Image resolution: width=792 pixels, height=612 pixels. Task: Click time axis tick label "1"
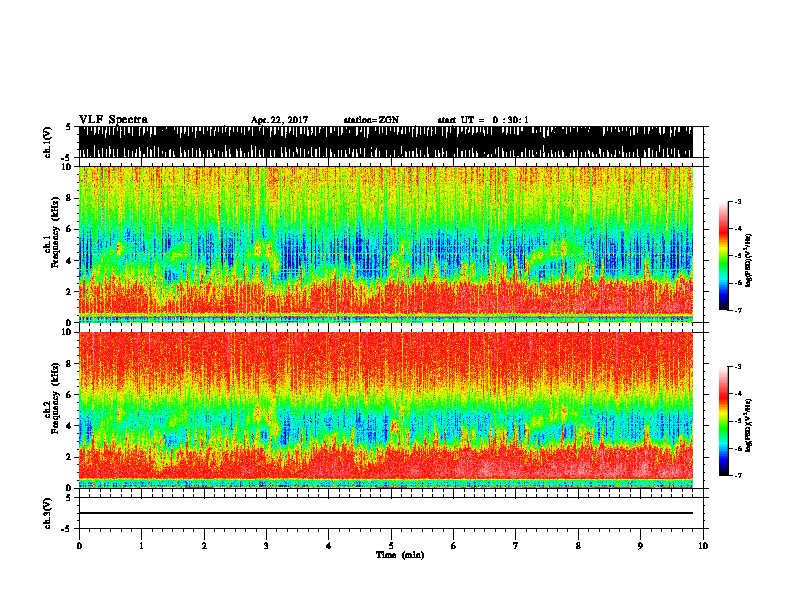[x=141, y=546]
